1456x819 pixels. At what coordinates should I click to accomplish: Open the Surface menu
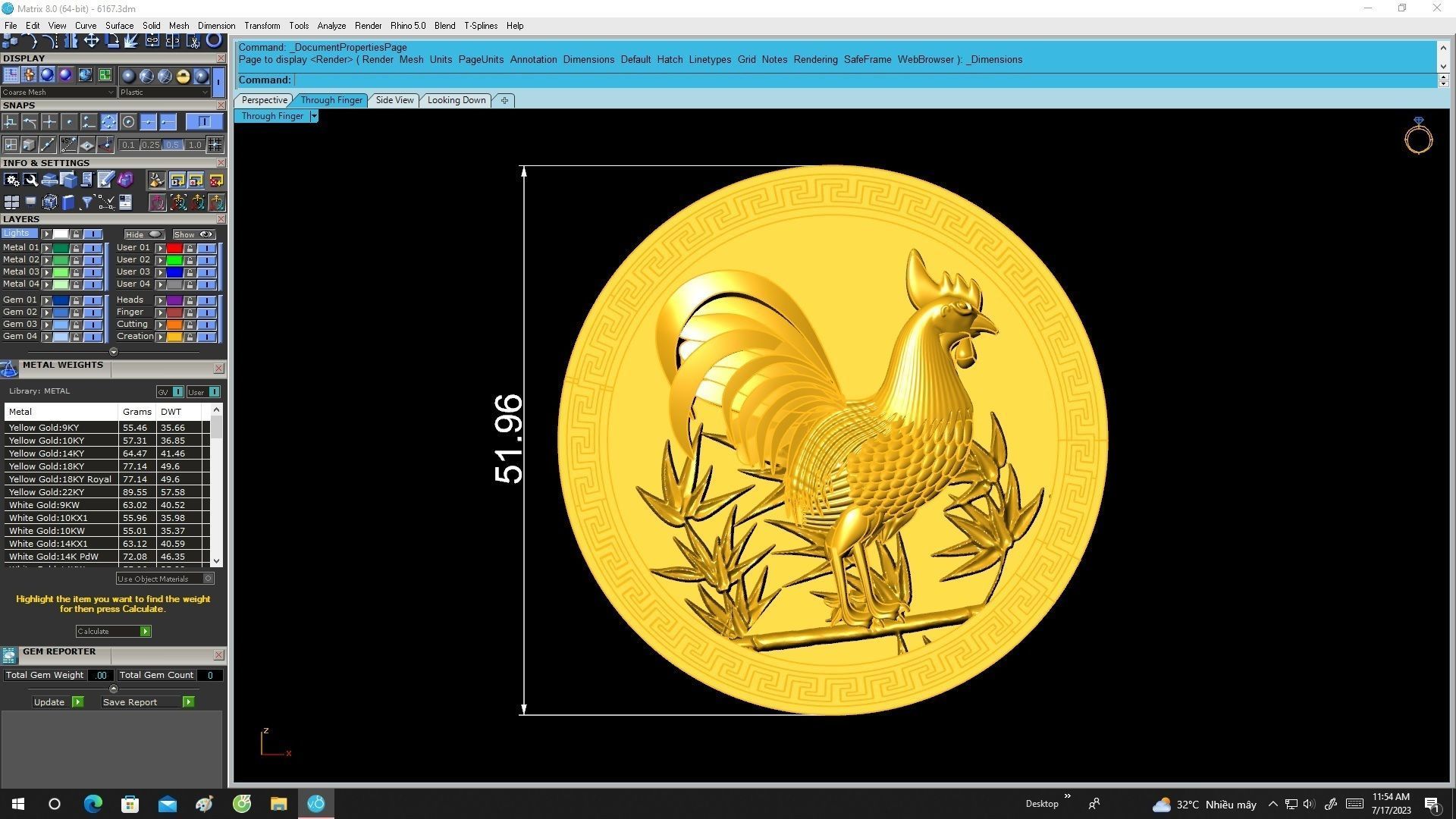click(x=119, y=26)
